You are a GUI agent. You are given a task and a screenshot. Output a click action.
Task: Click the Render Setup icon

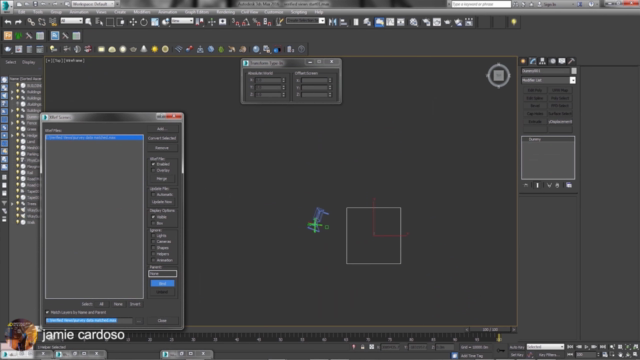click(x=426, y=22)
